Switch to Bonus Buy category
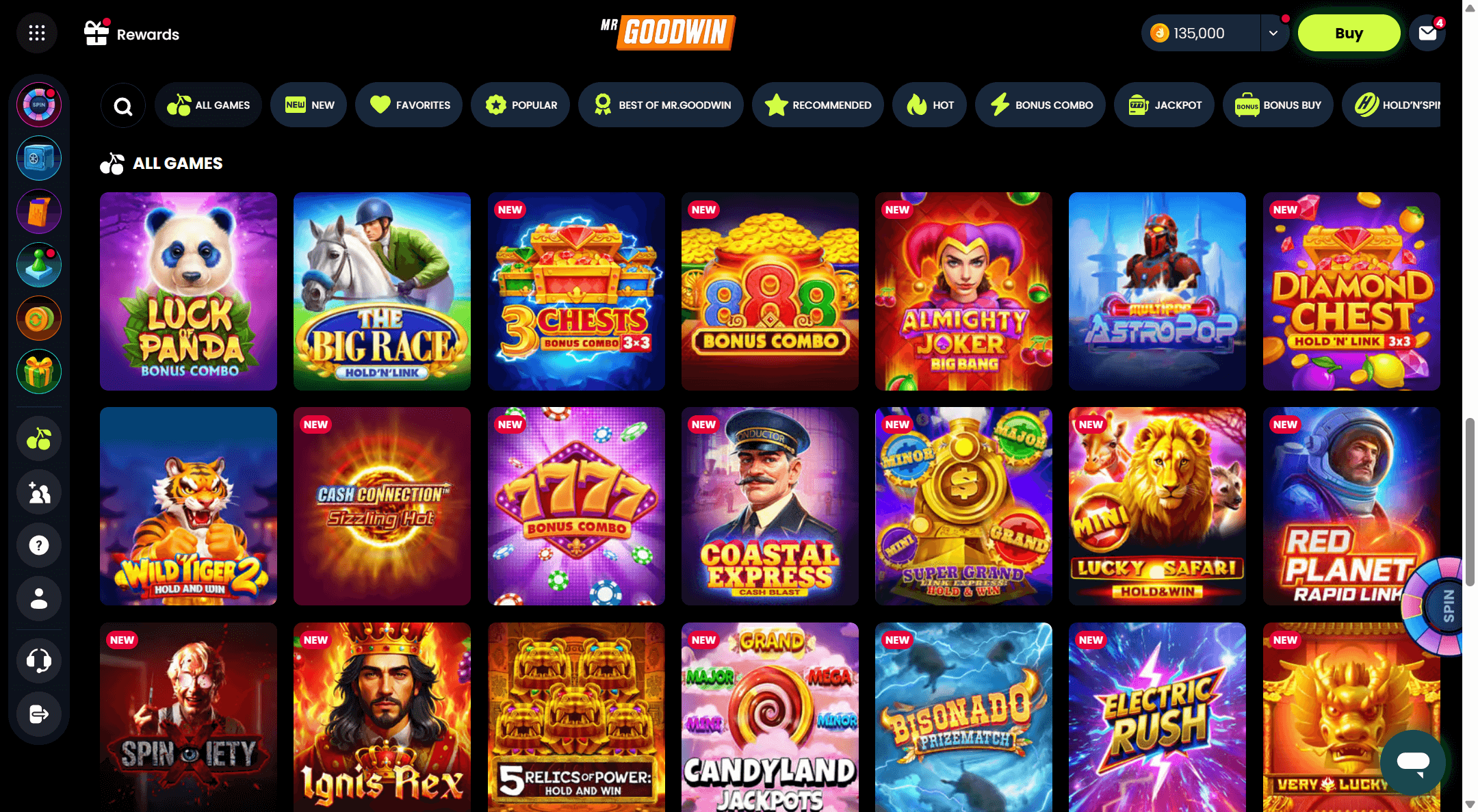 tap(1278, 105)
